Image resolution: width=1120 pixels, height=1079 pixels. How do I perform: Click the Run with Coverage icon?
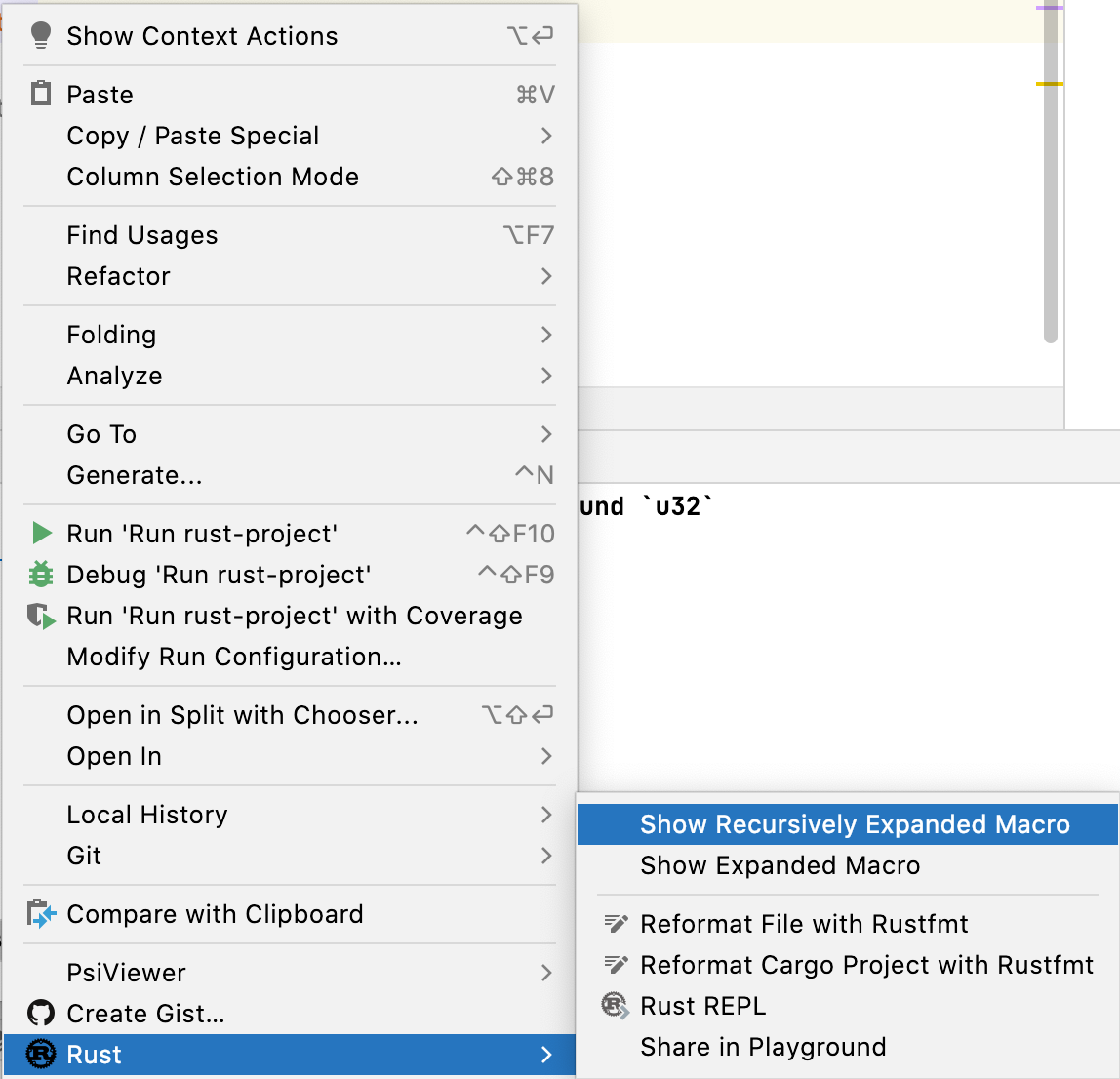click(40, 616)
